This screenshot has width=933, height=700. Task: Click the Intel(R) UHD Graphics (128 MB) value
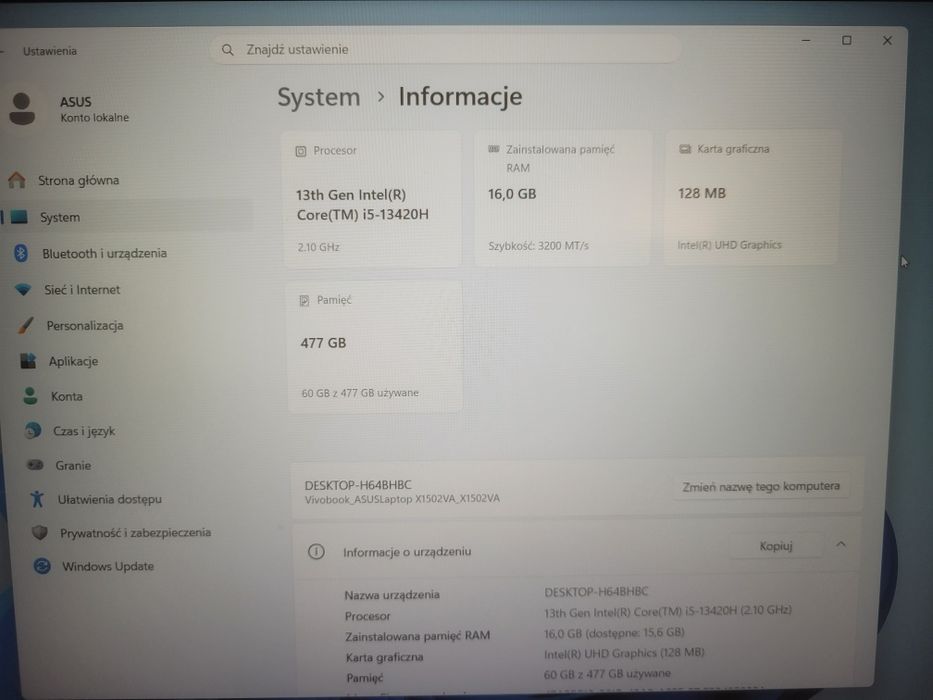[624, 654]
